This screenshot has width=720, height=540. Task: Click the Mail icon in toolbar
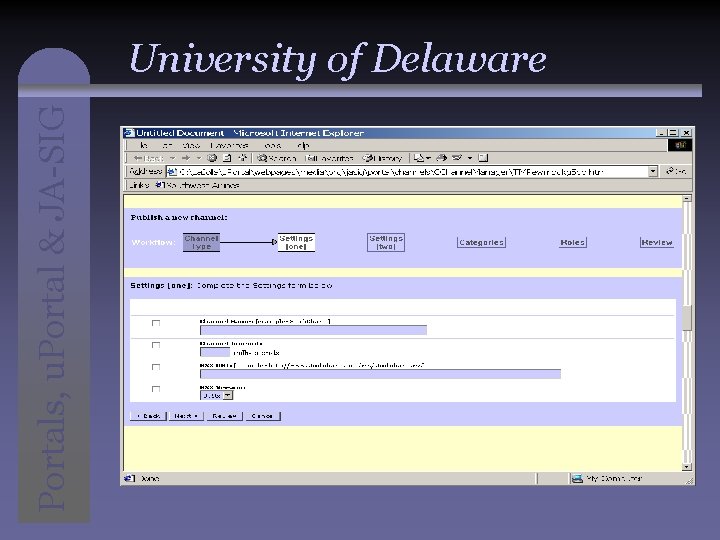(418, 158)
